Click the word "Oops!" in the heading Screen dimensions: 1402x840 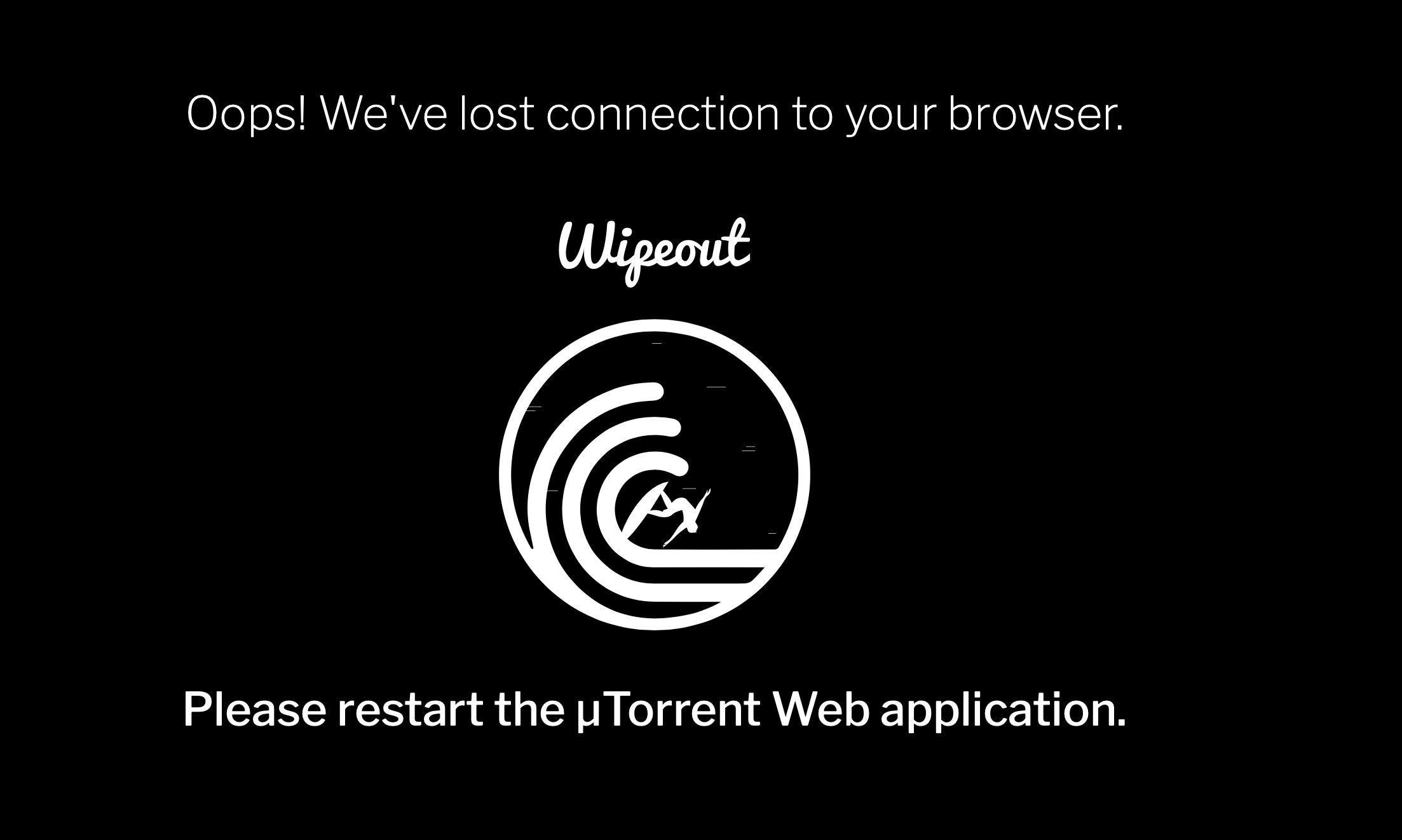(x=247, y=114)
